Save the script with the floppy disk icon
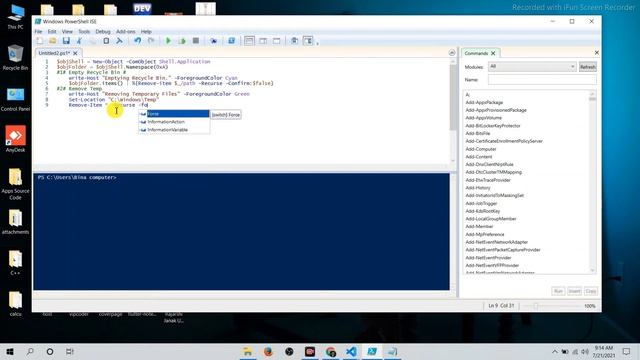Viewport: 640px width, 360px height. pos(66,41)
